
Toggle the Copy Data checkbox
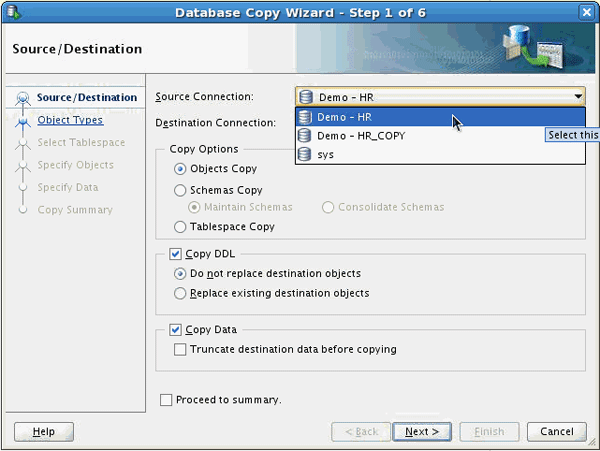click(175, 330)
